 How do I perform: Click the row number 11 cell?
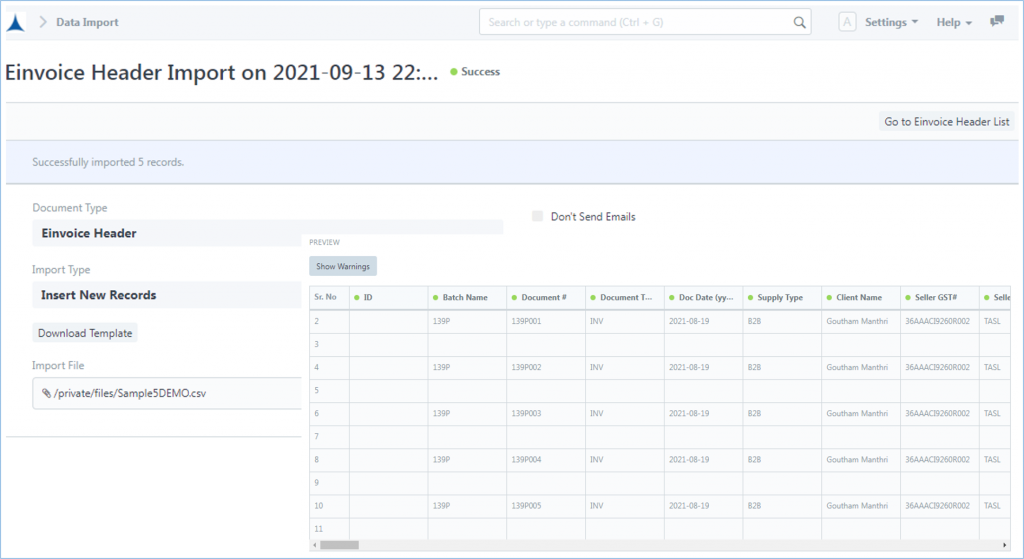click(x=329, y=529)
